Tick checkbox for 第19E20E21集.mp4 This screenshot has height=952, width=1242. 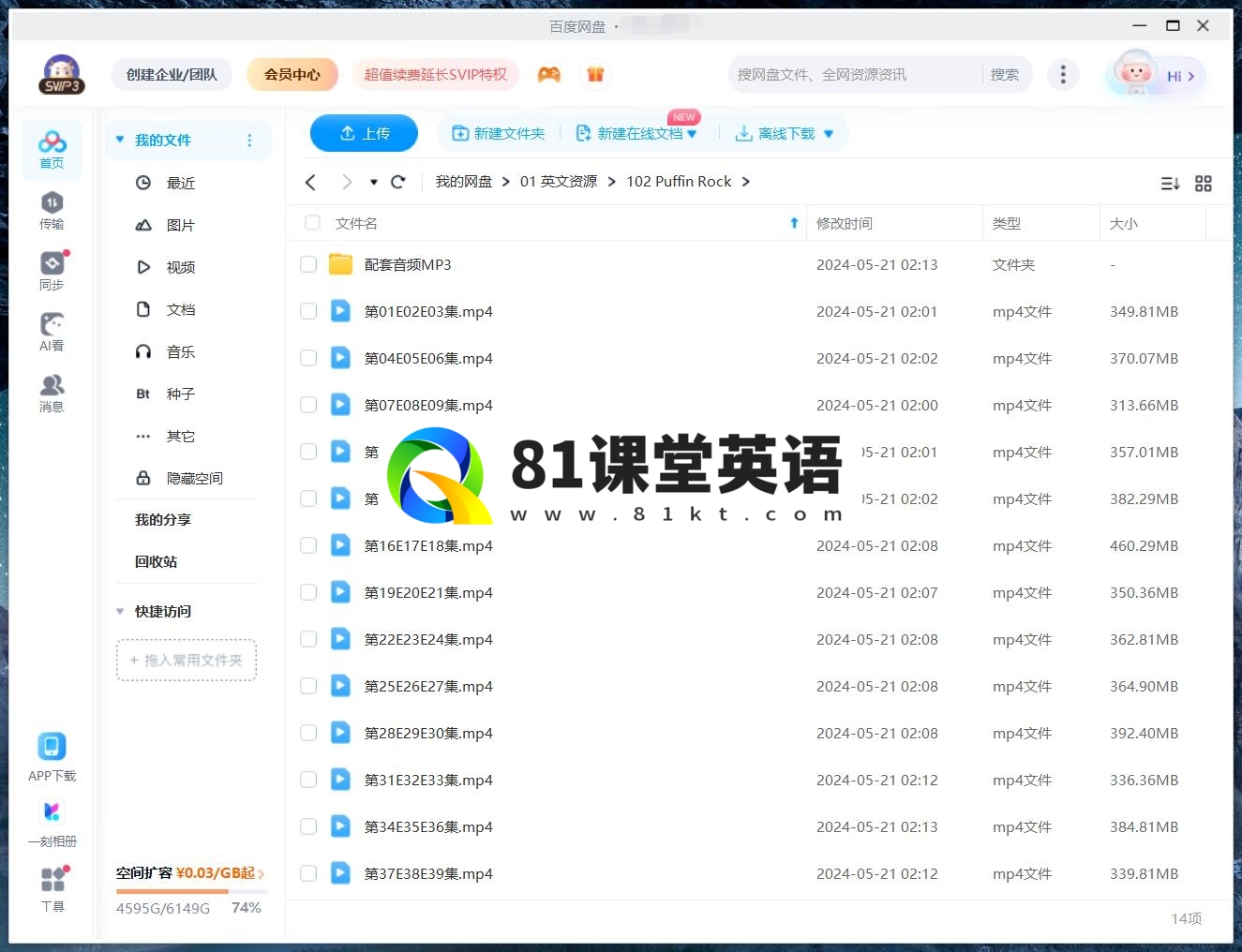(308, 592)
